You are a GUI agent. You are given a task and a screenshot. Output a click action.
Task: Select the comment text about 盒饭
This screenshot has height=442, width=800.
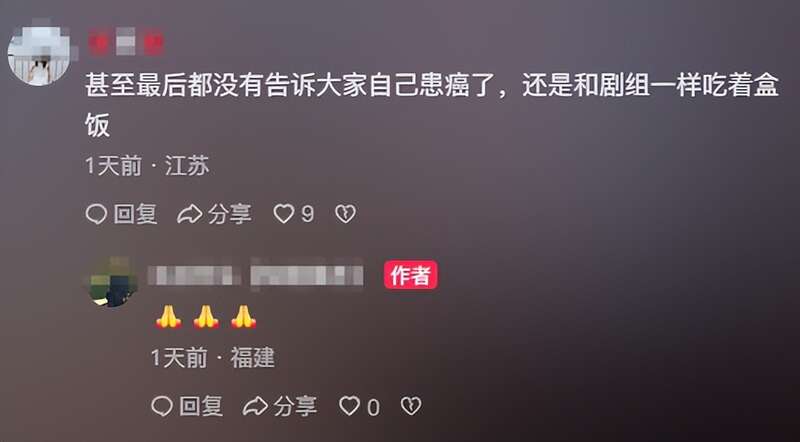click(x=432, y=105)
